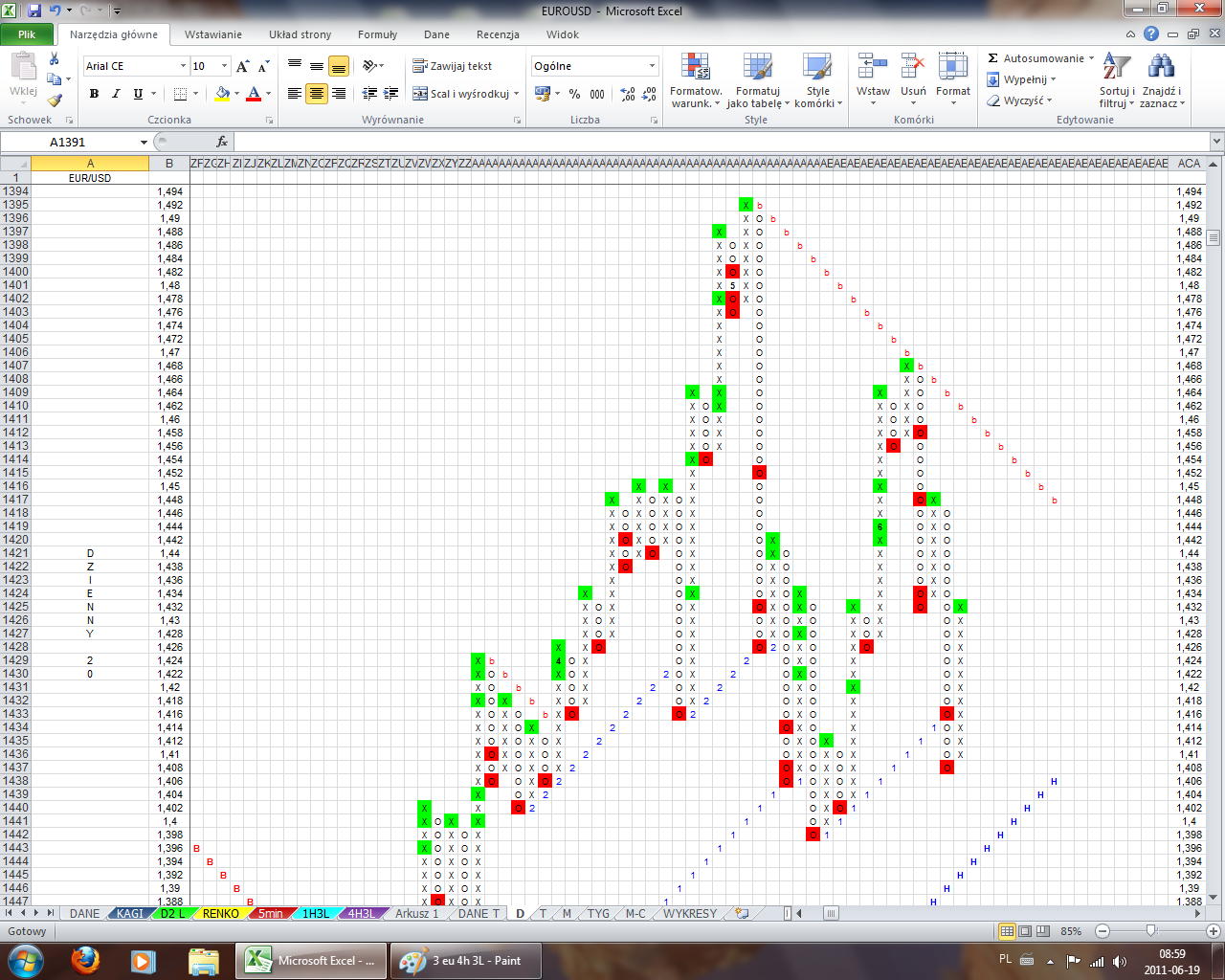
Task: Open the WYKRESY sheet tab
Action: (690, 914)
